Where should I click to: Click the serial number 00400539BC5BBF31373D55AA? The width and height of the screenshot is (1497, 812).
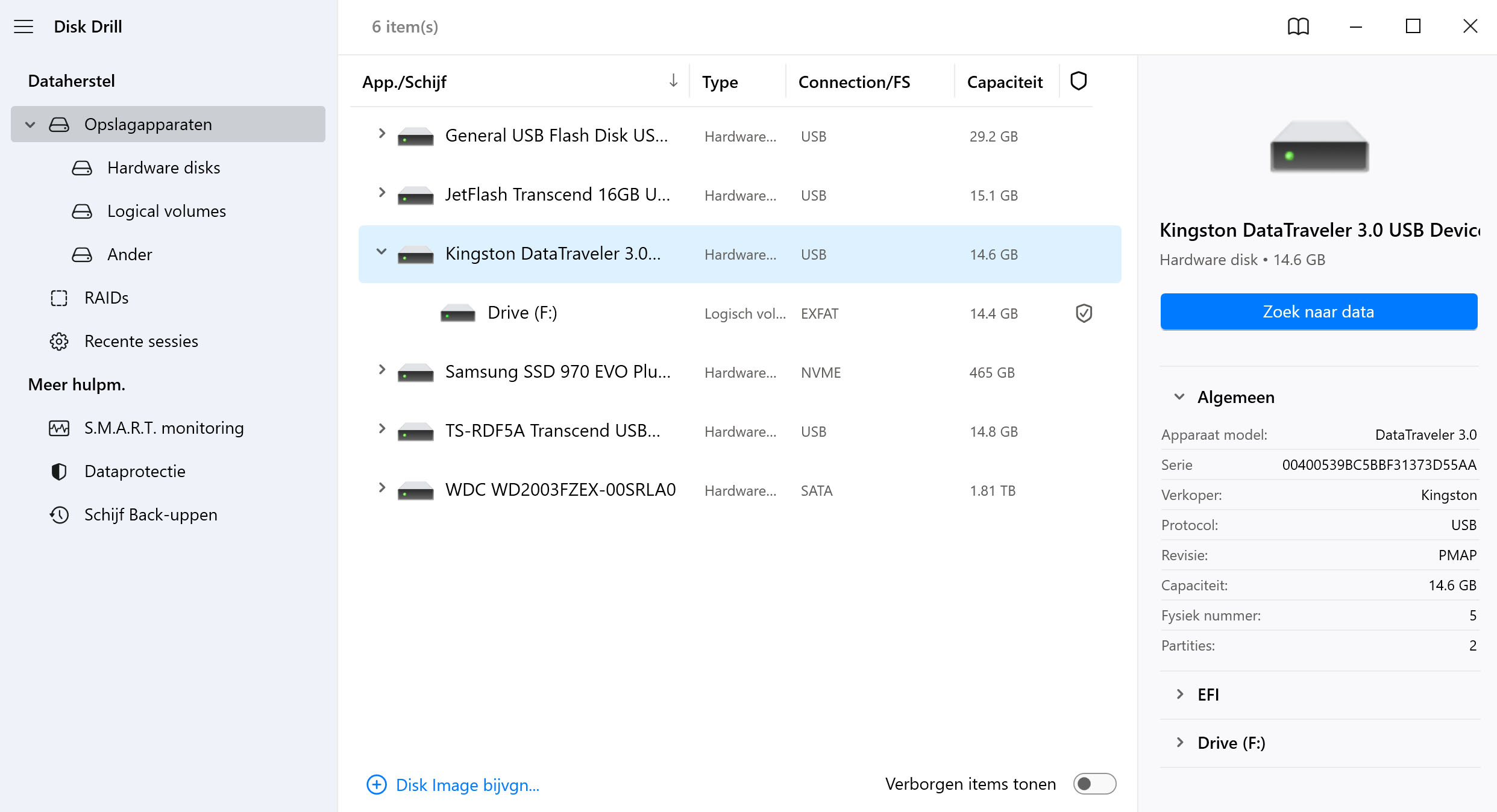coord(1379,465)
